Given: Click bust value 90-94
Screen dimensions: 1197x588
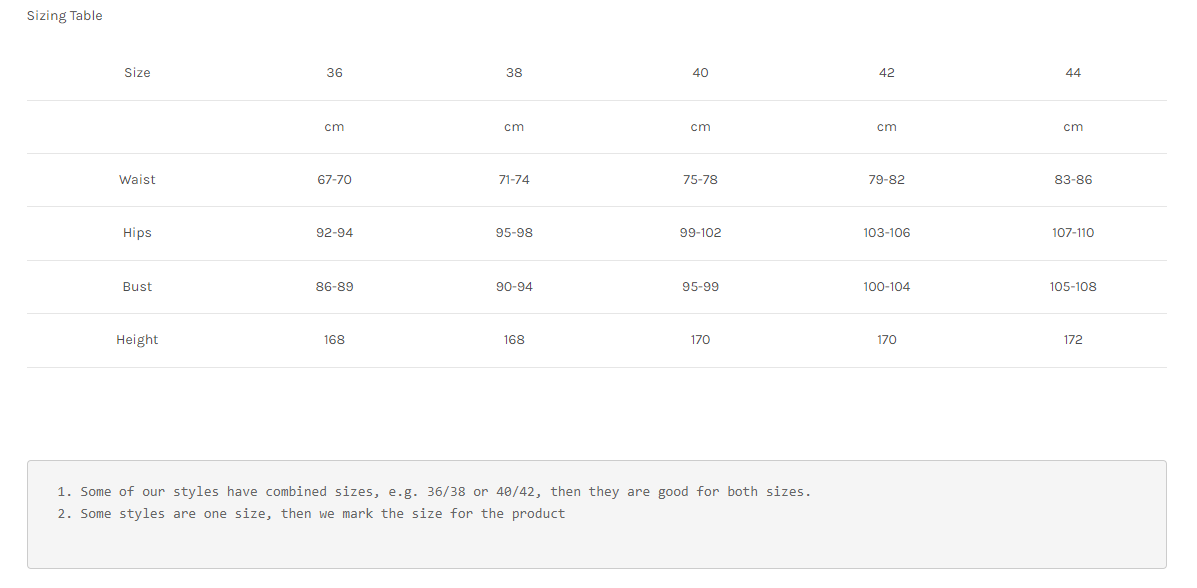Looking at the screenshot, I should coord(514,287).
